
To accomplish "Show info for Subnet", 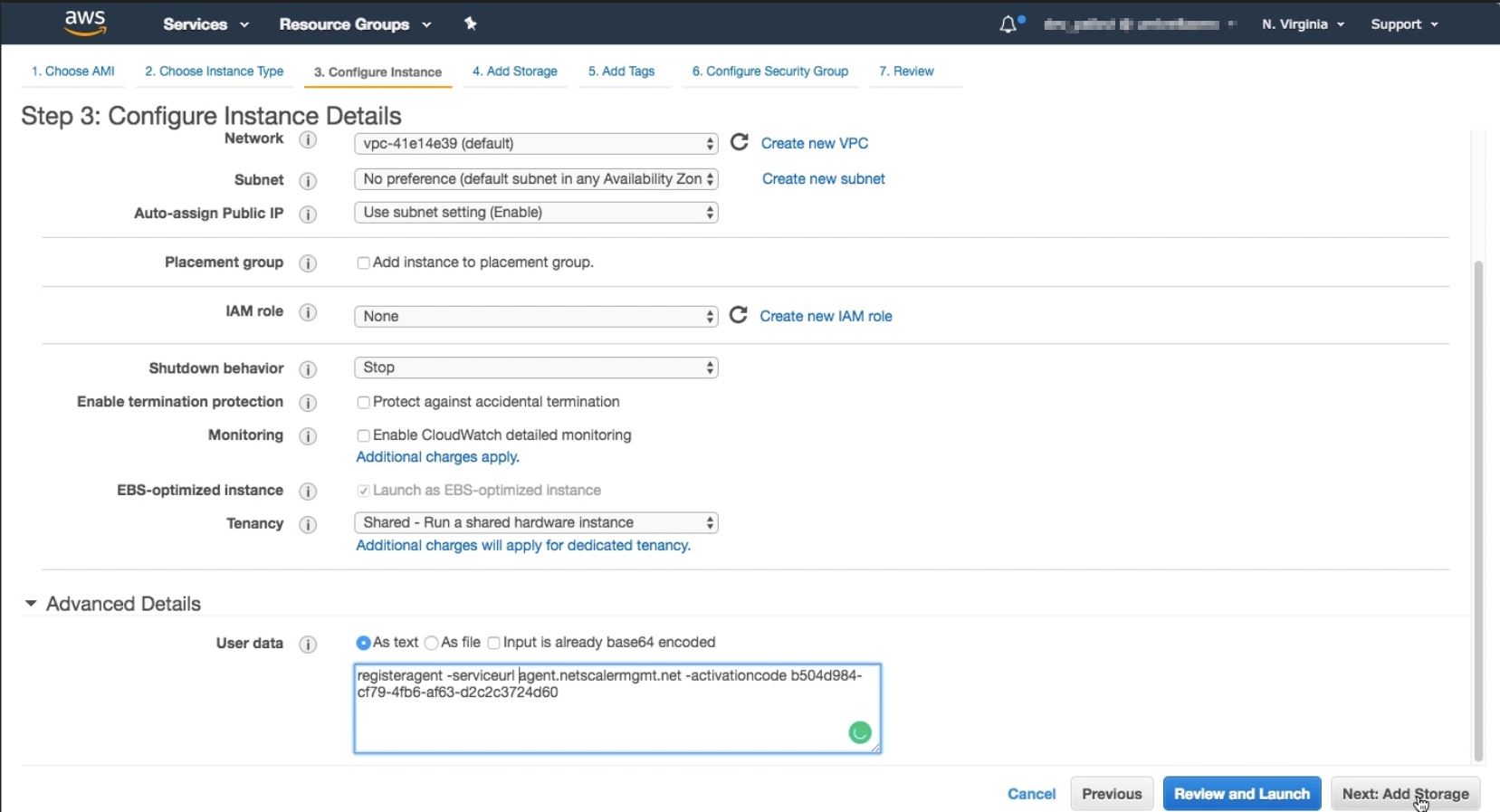I will click(308, 180).
